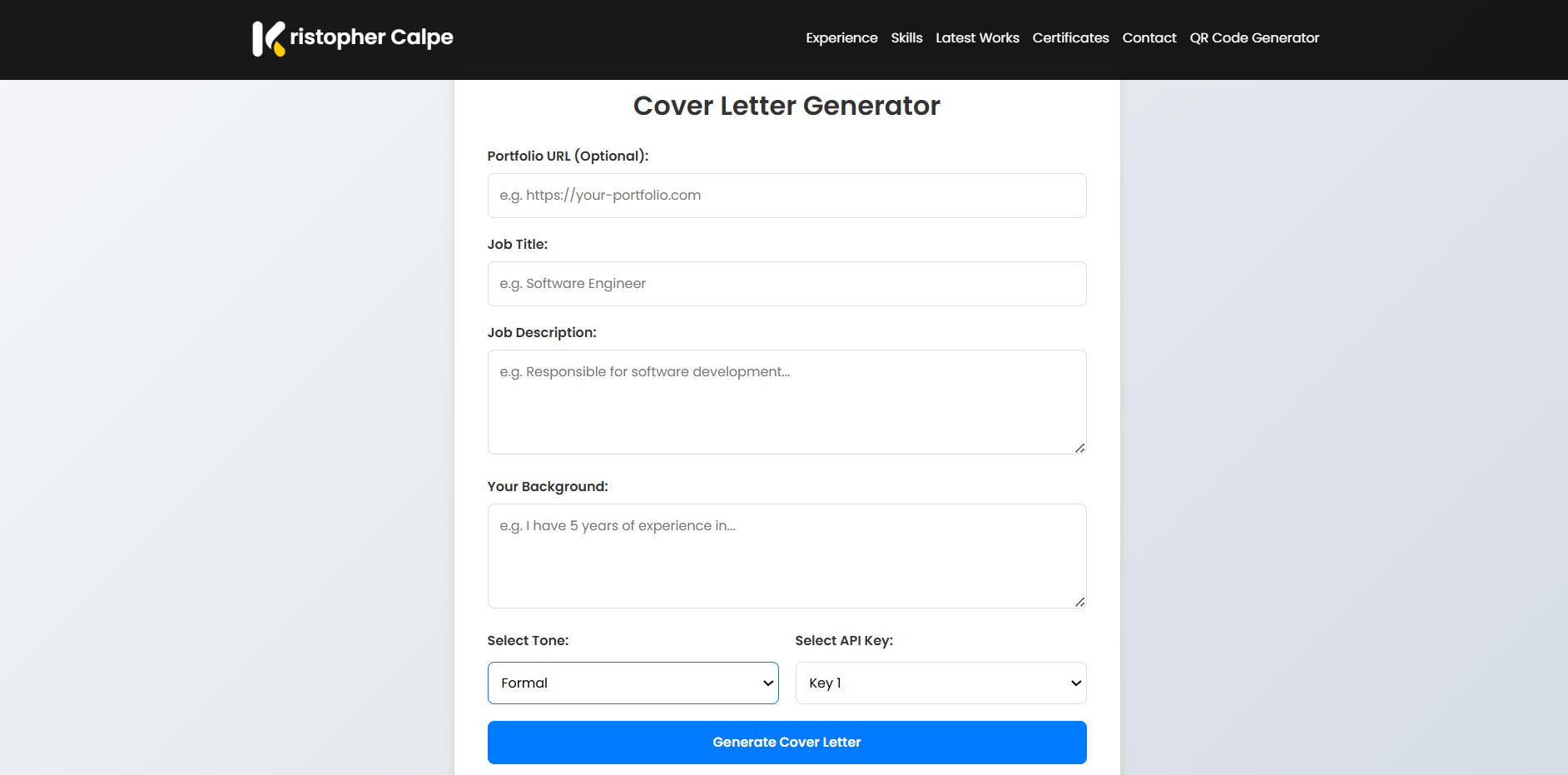The height and width of the screenshot is (775, 1568).
Task: Focus the Job Title input
Action: [x=786, y=284]
